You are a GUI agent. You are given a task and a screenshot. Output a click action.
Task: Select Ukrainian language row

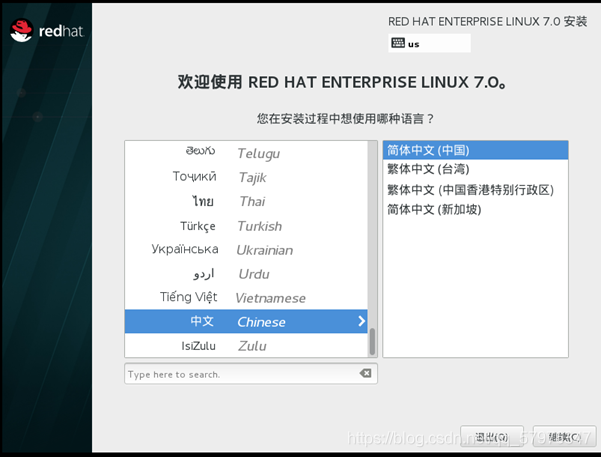(246, 250)
